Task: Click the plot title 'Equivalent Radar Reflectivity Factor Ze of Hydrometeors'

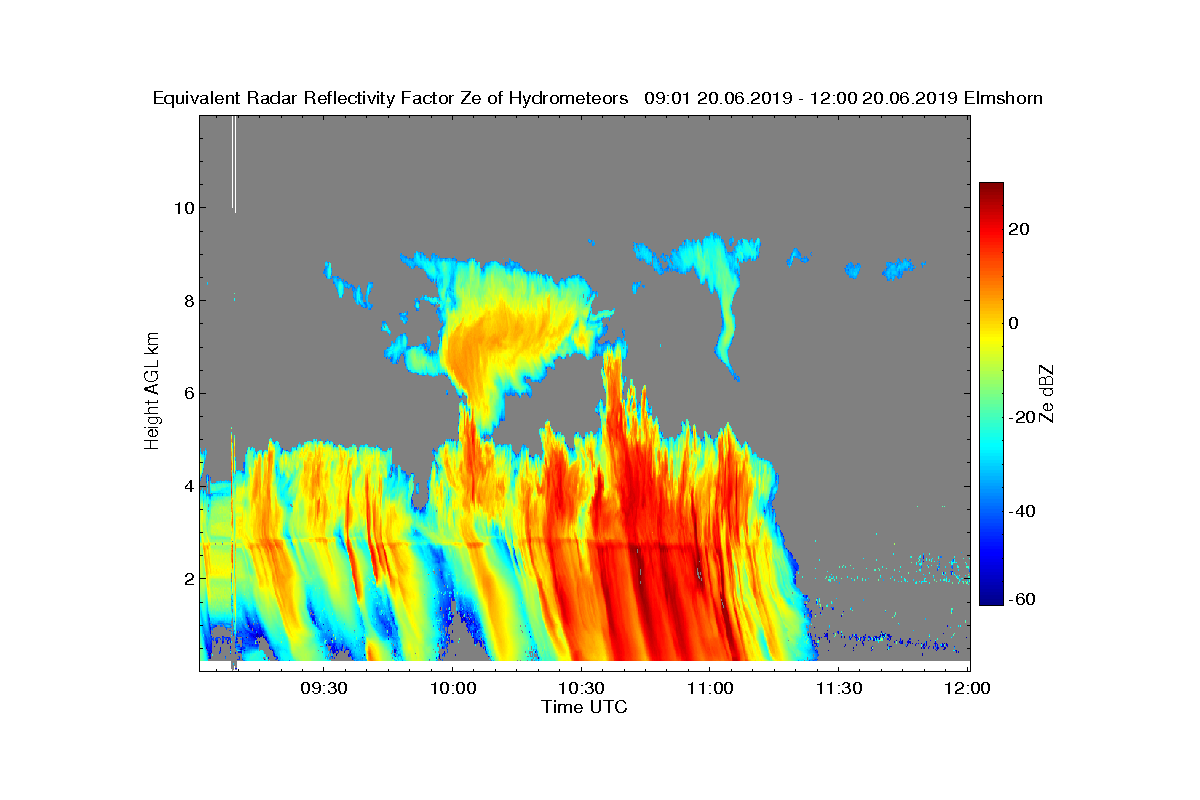Action: [390, 98]
